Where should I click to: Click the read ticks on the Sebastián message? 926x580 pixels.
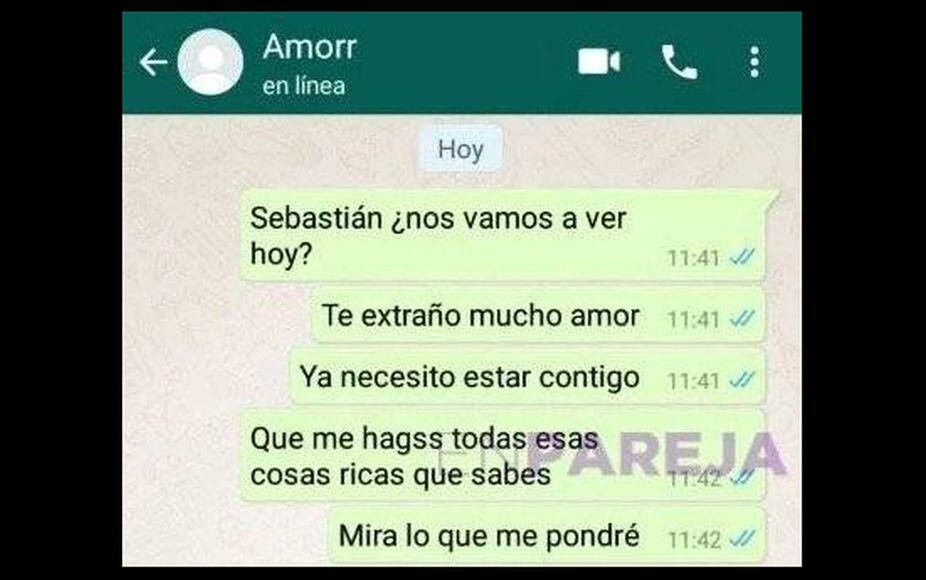(742, 257)
